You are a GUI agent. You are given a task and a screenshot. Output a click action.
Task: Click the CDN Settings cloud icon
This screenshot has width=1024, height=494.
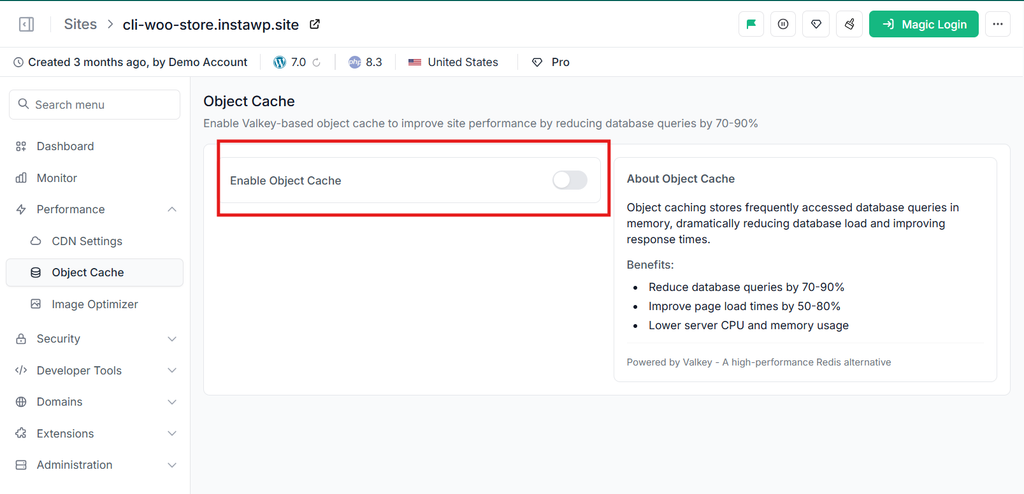(x=36, y=241)
